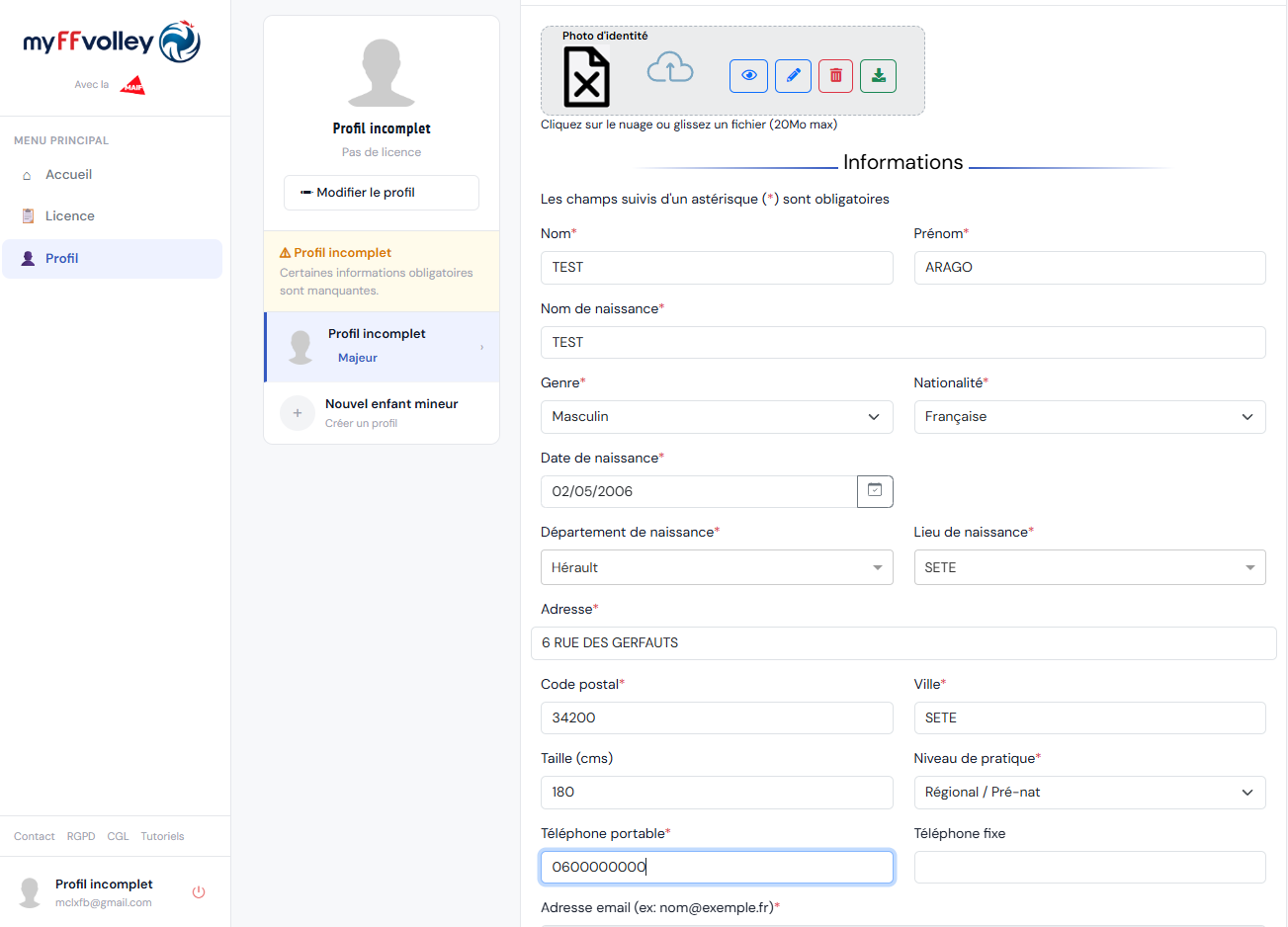Click the small chevron on Majeur profile row

[x=482, y=347]
